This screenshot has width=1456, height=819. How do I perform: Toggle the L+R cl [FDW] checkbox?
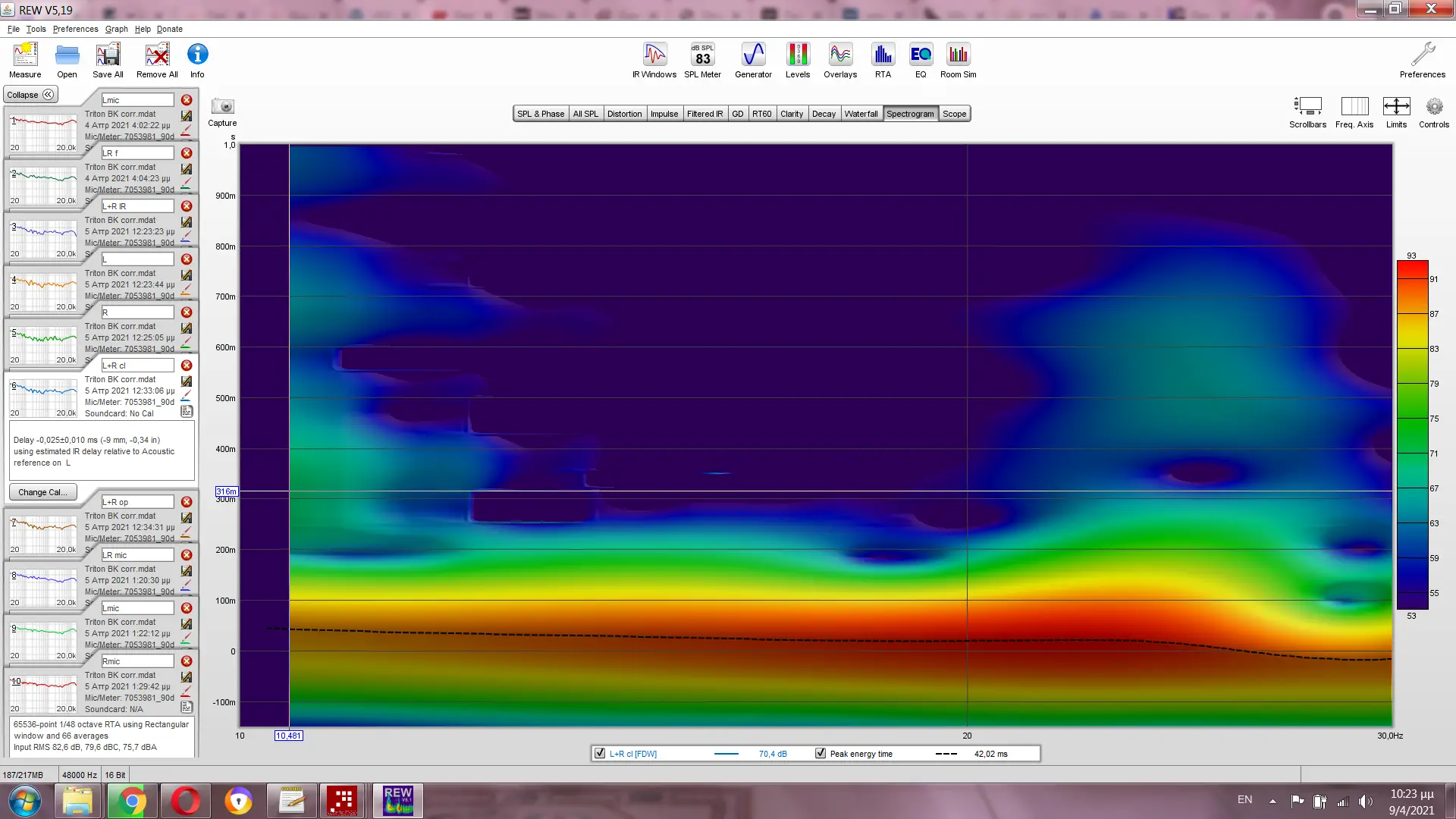pos(600,753)
